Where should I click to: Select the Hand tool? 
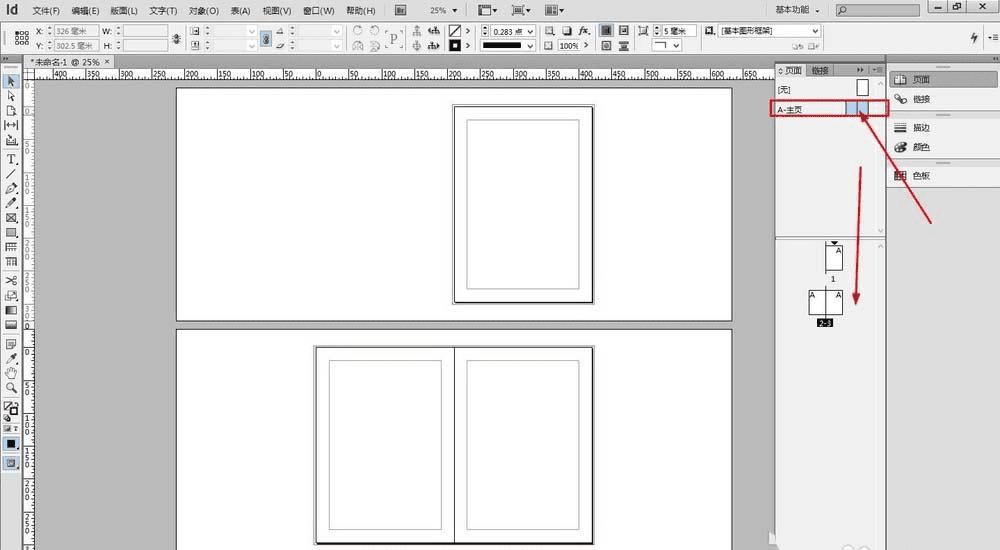pos(11,373)
